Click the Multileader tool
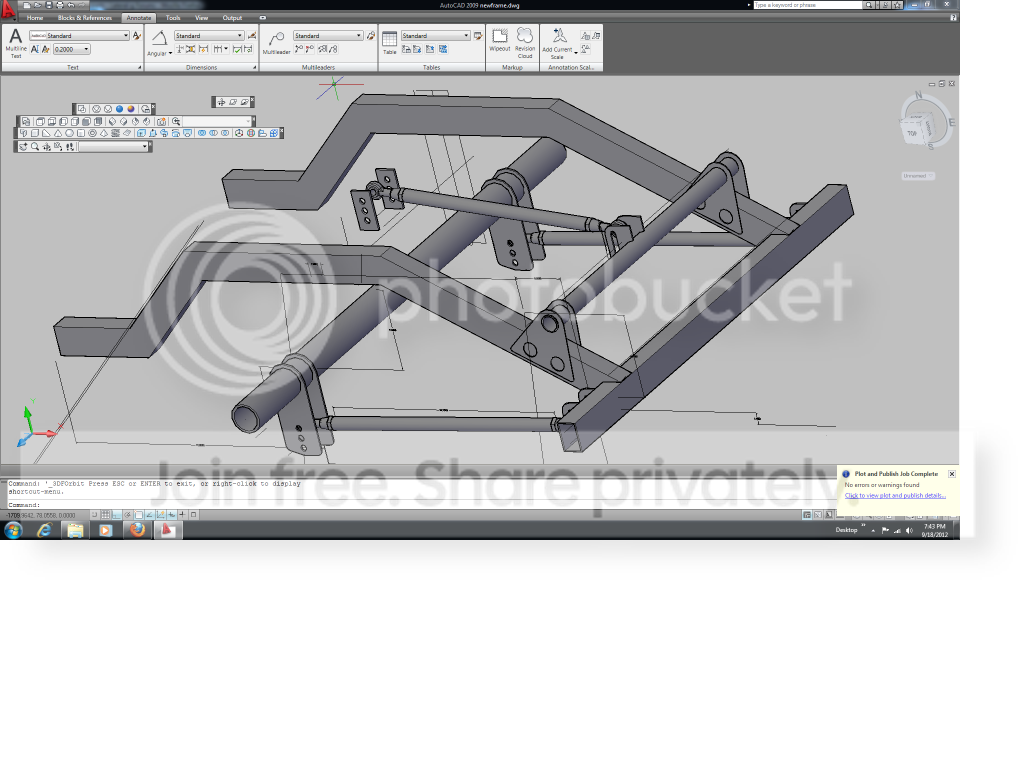Image resolution: width=1024 pixels, height=768 pixels. 276,42
